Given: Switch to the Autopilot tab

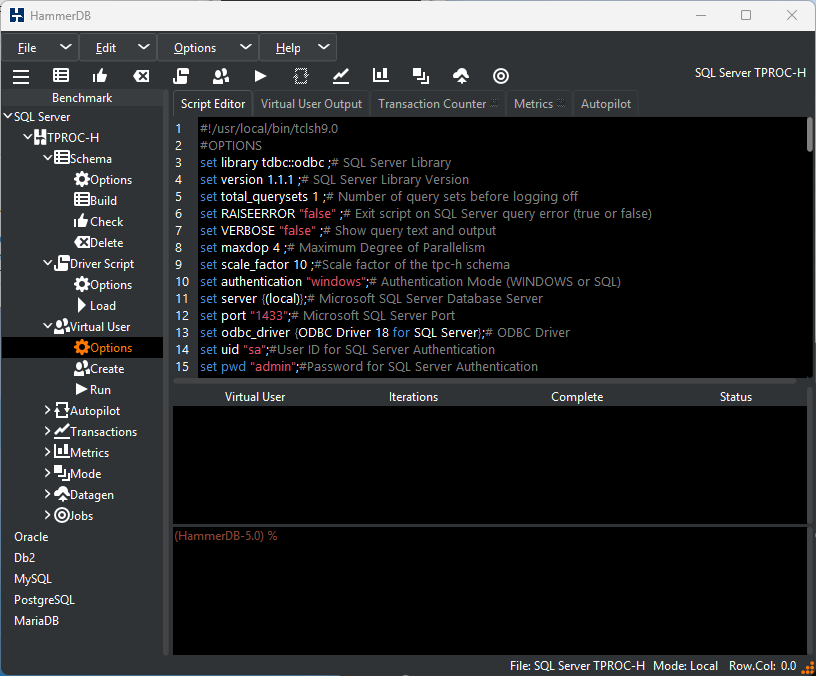Looking at the screenshot, I should (606, 104).
